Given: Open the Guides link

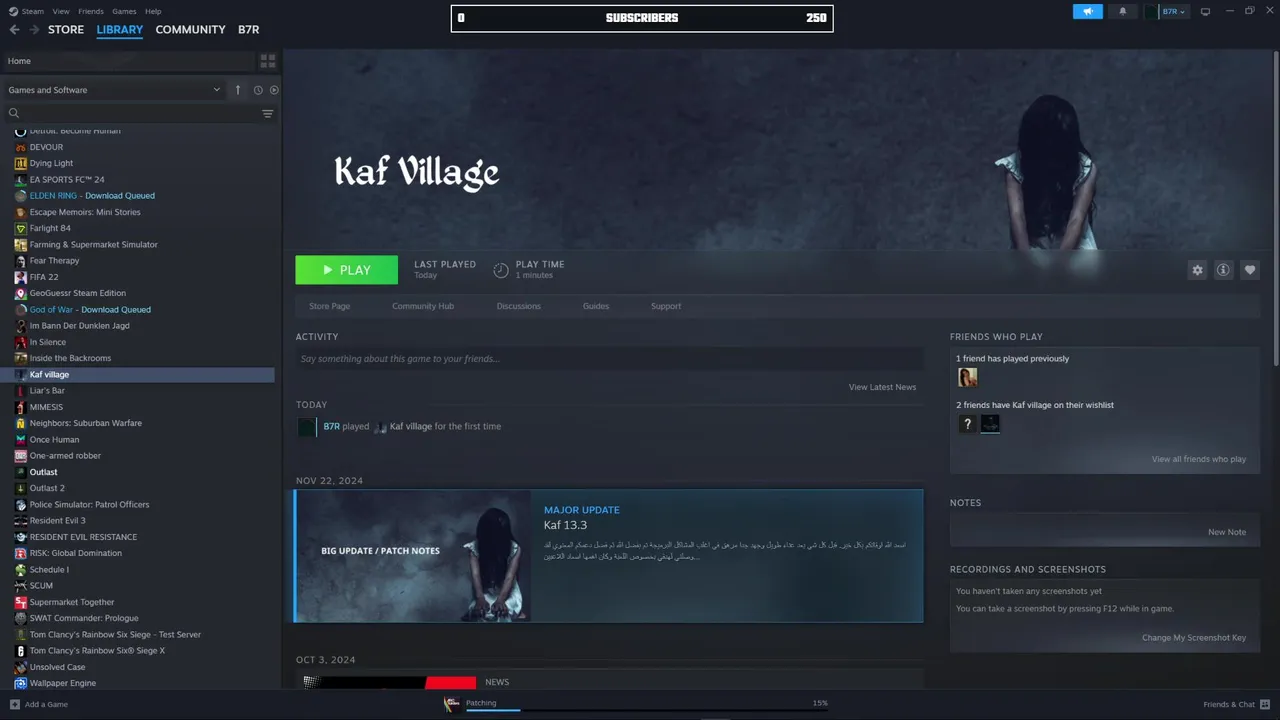Looking at the screenshot, I should 596,306.
